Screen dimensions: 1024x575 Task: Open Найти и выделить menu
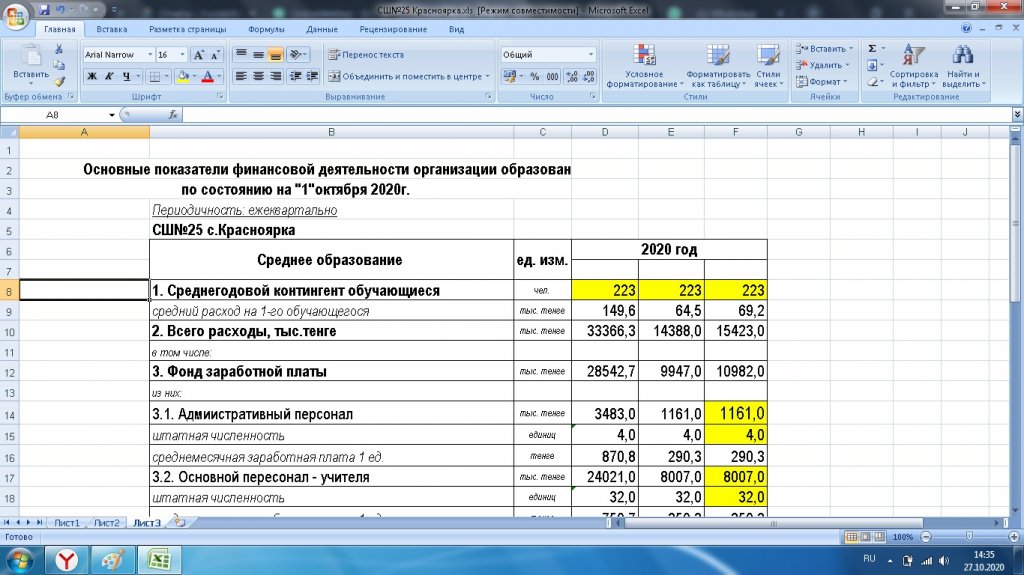point(963,65)
